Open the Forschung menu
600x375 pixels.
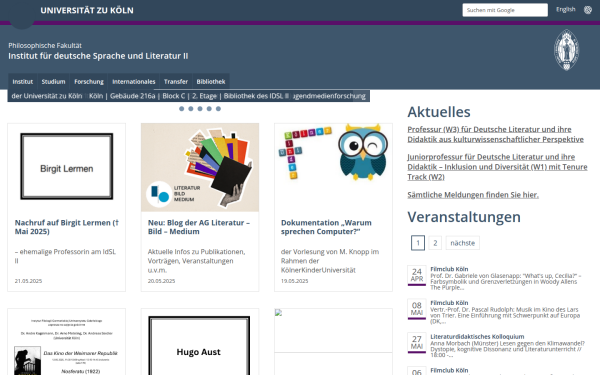coord(89,82)
